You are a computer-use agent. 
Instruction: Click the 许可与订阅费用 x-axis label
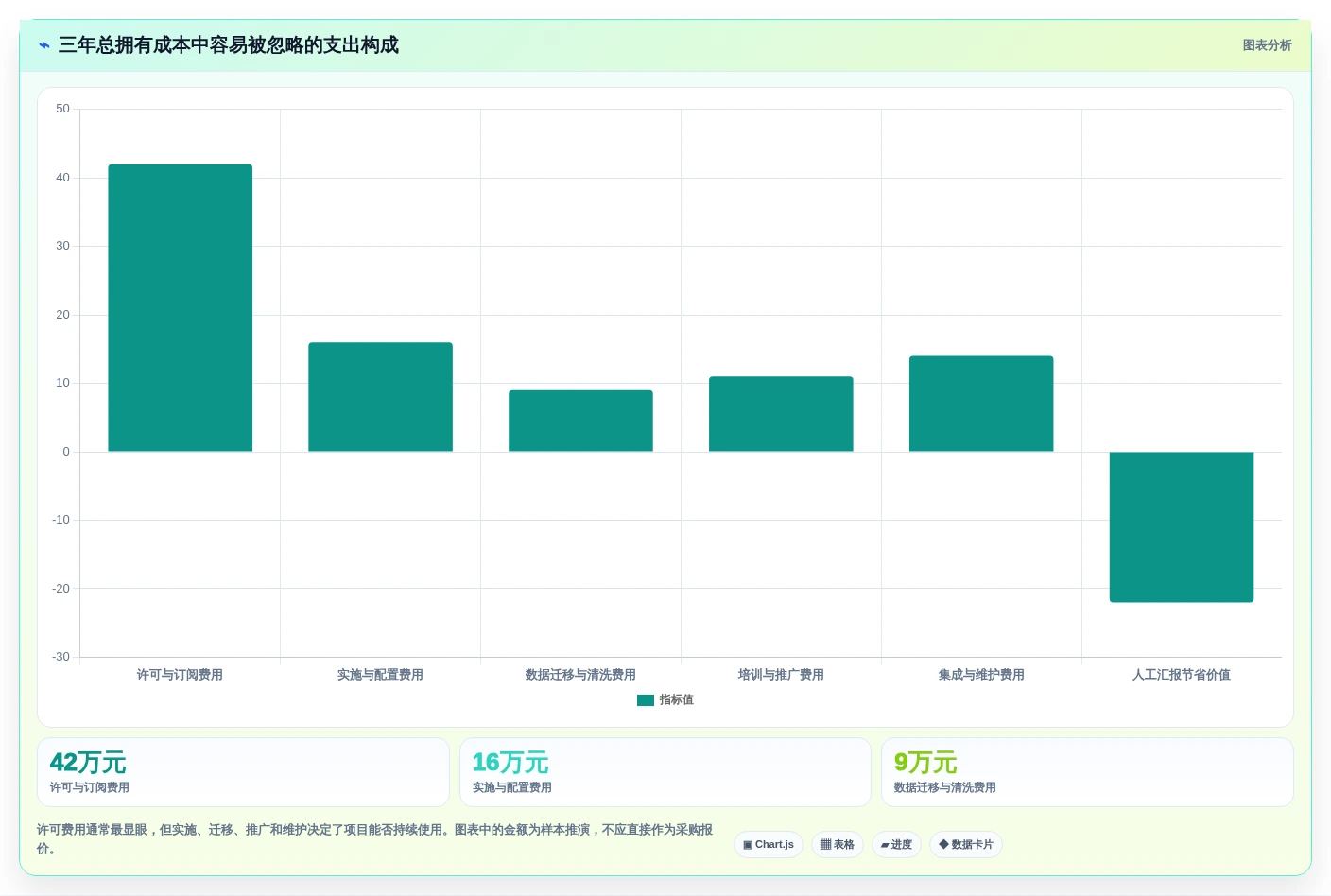pos(180,675)
